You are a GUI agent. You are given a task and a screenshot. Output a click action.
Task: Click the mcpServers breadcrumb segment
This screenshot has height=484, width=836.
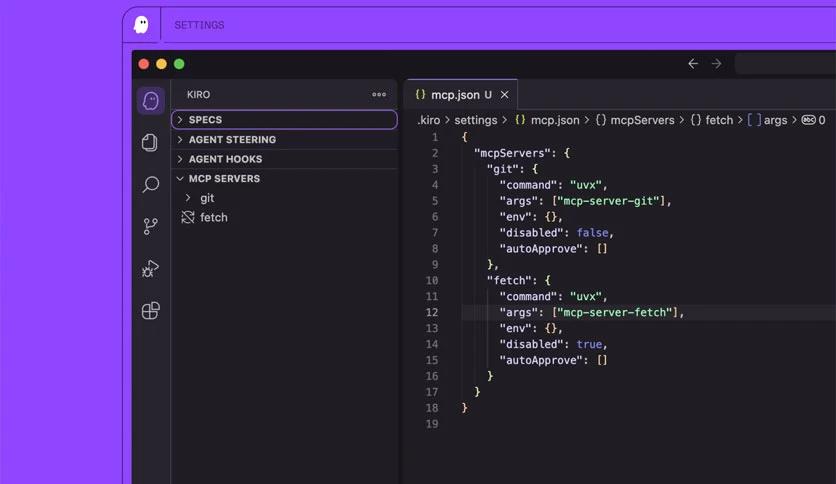tap(635, 120)
